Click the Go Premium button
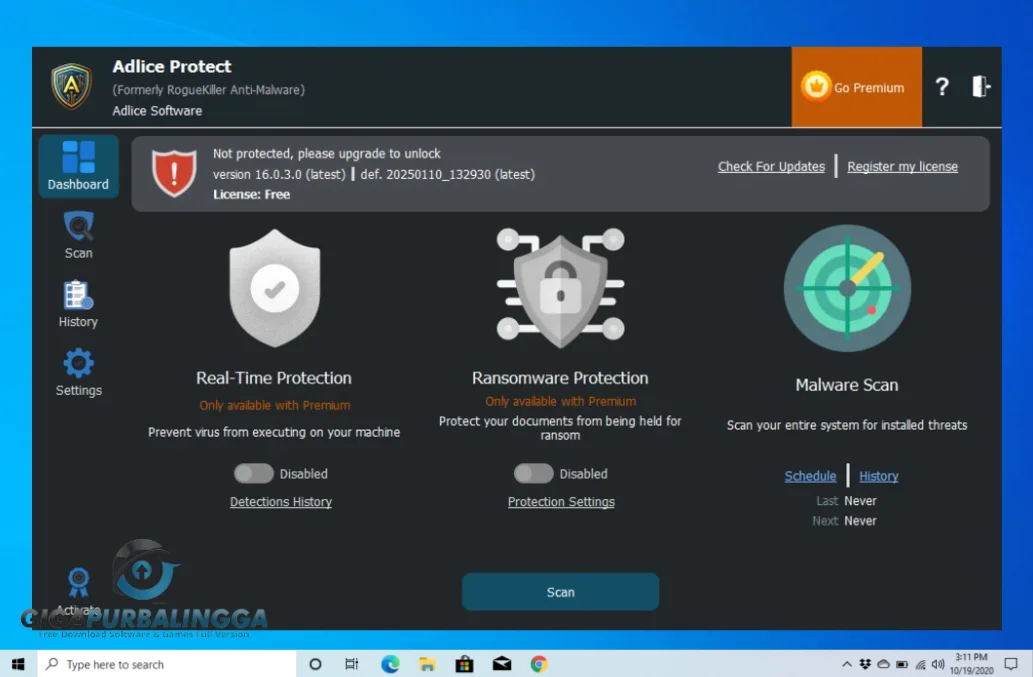This screenshot has height=677, width=1033. tap(856, 87)
